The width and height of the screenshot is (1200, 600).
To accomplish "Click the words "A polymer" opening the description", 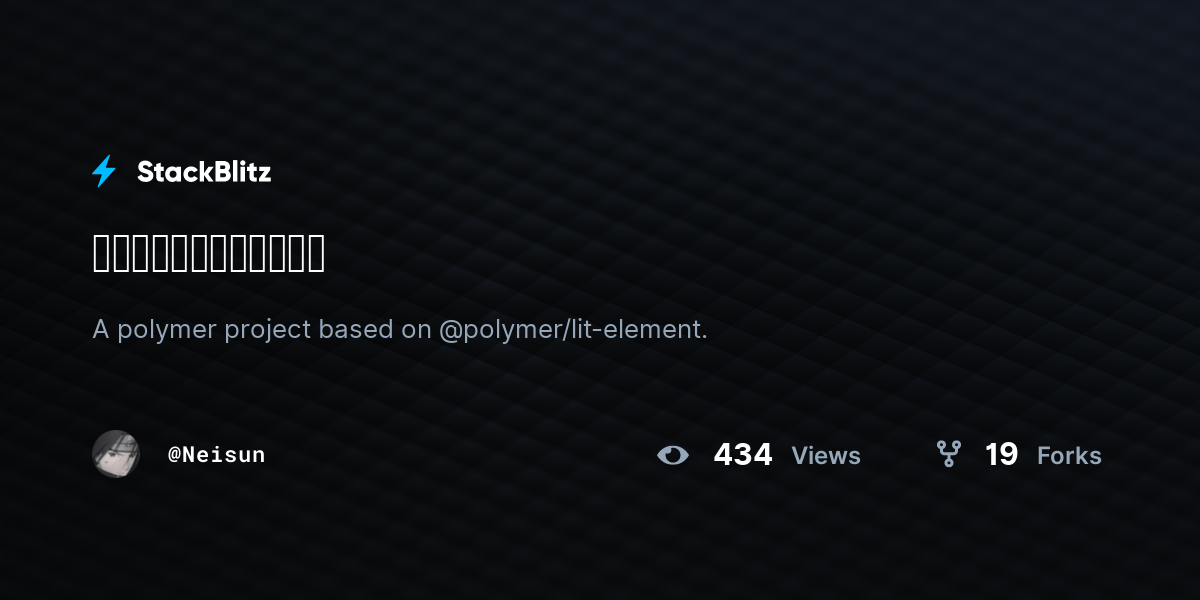I will click(155, 330).
